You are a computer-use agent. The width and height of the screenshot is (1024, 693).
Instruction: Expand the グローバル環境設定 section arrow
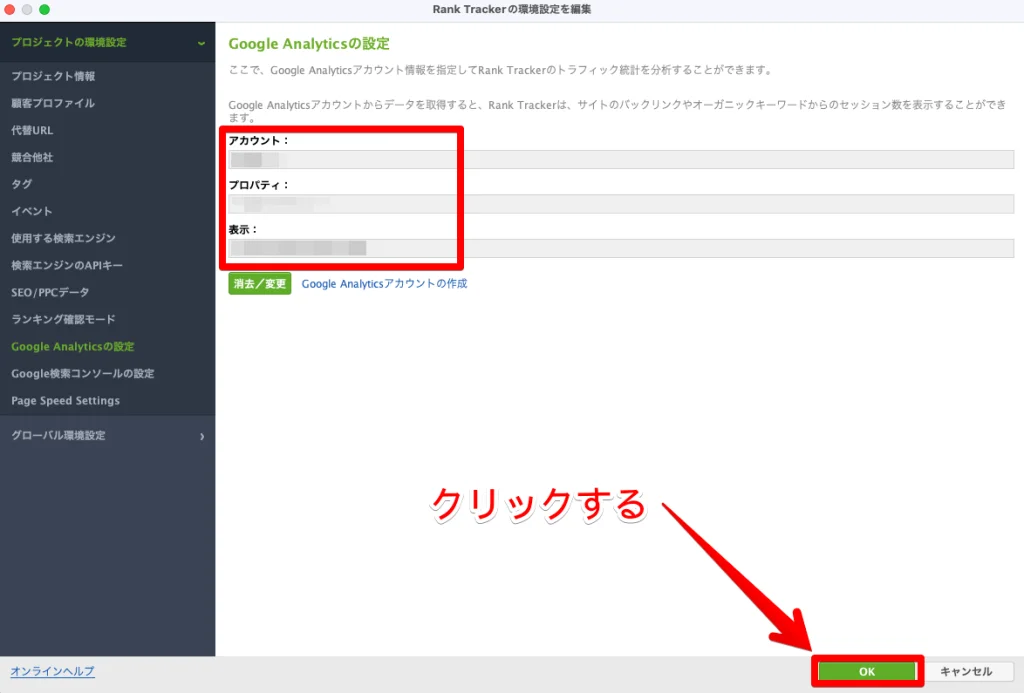coord(202,436)
